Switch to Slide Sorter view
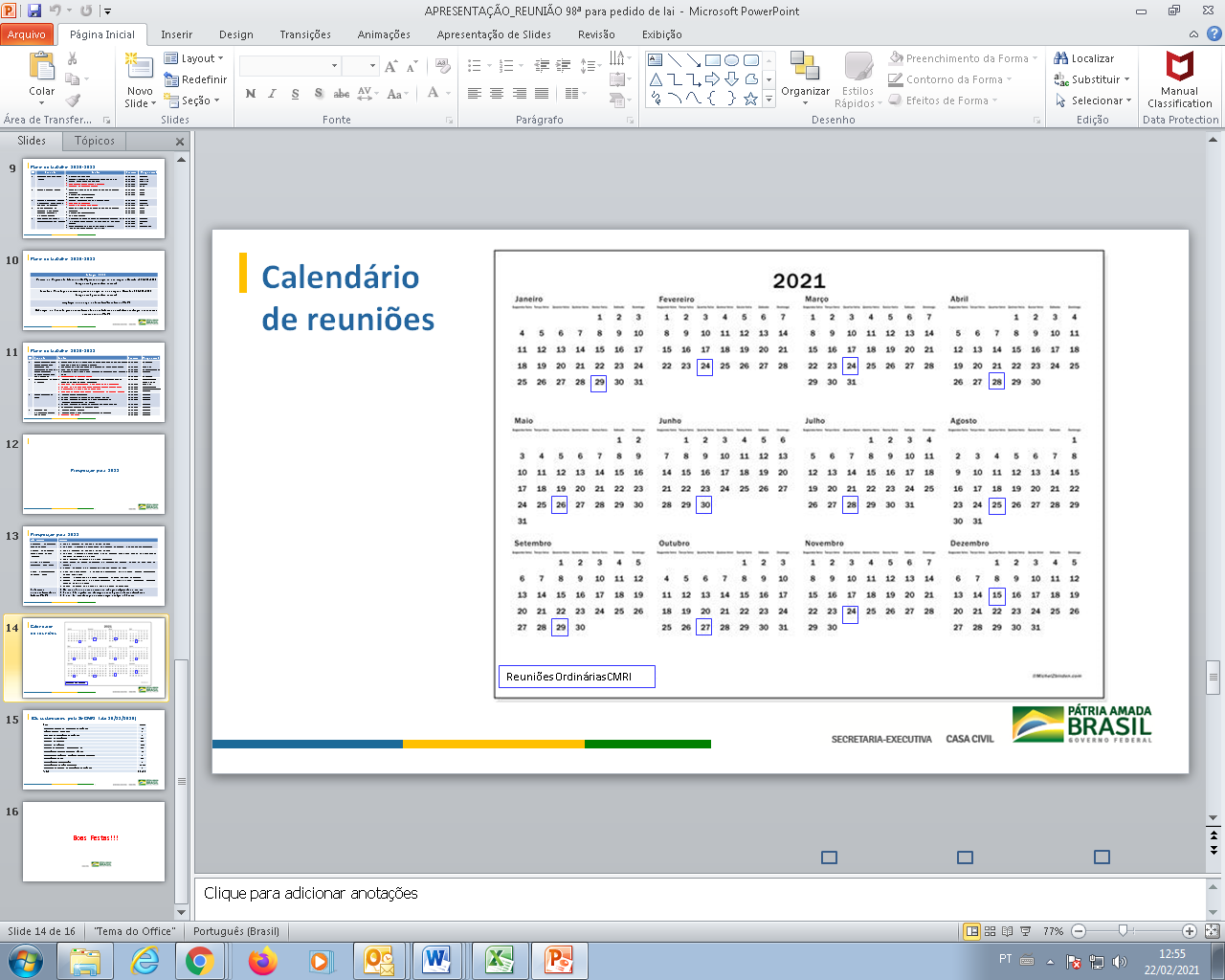Image resolution: width=1225 pixels, height=980 pixels. pyautogui.click(x=991, y=931)
